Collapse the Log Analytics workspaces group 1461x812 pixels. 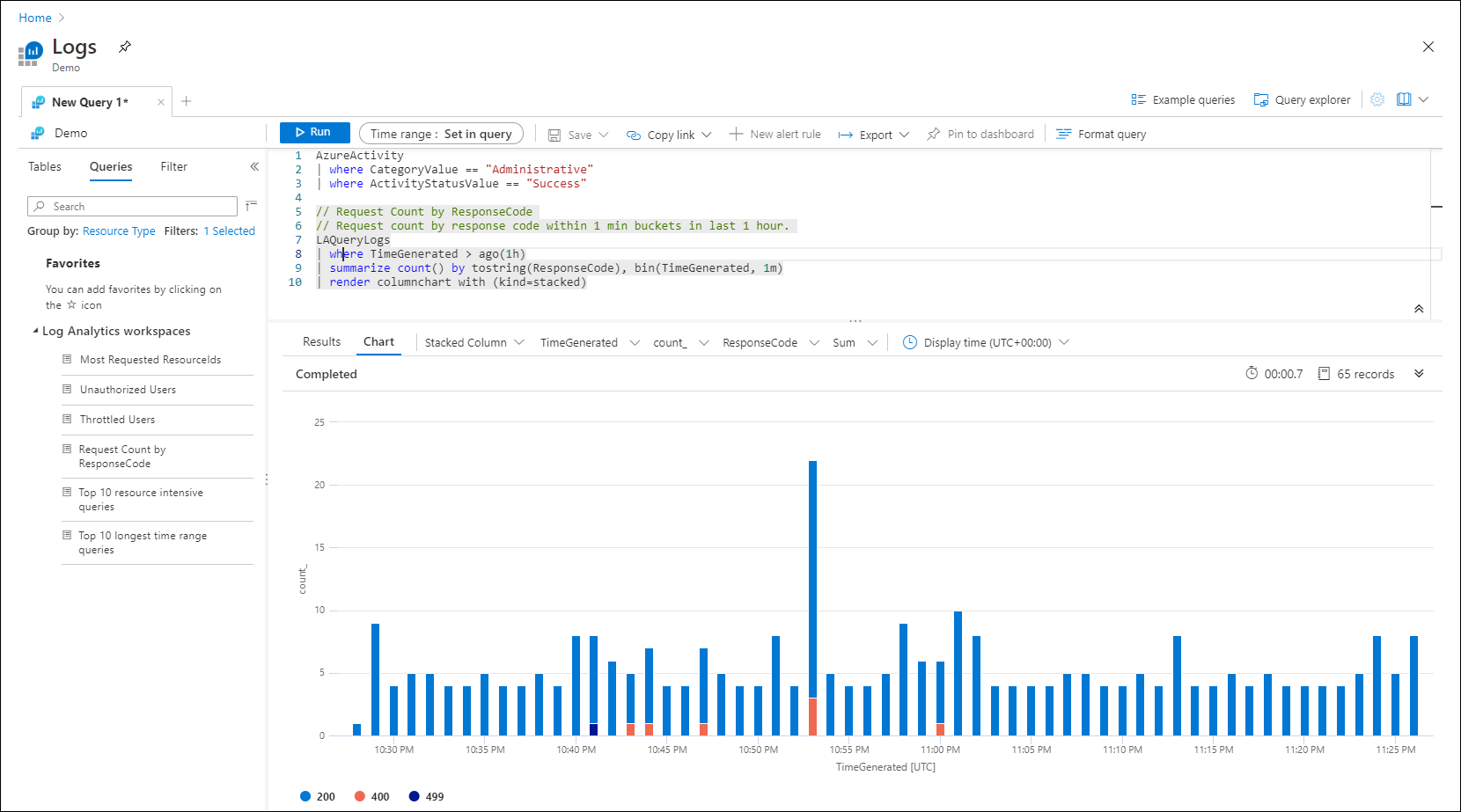pos(35,331)
